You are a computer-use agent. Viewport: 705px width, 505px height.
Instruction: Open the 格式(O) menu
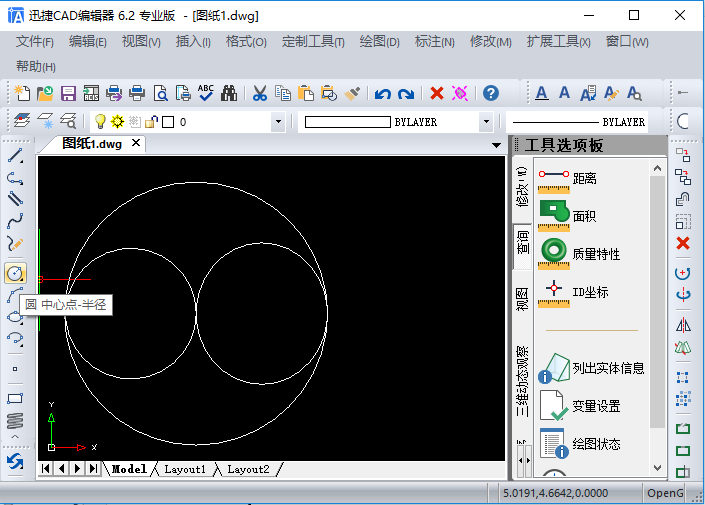246,42
